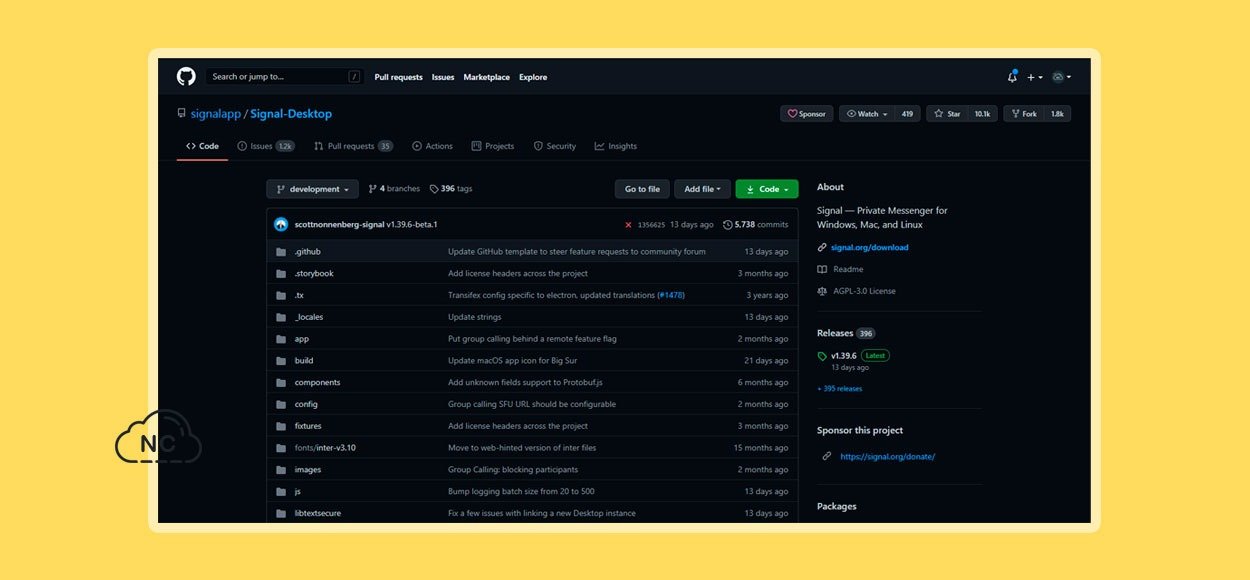
Task: View the 10.1k stargazers count
Action: 982,114
